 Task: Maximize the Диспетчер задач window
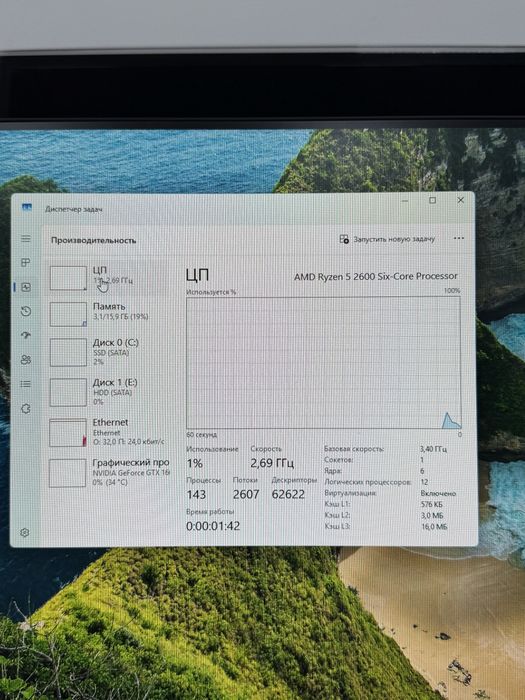[432, 200]
